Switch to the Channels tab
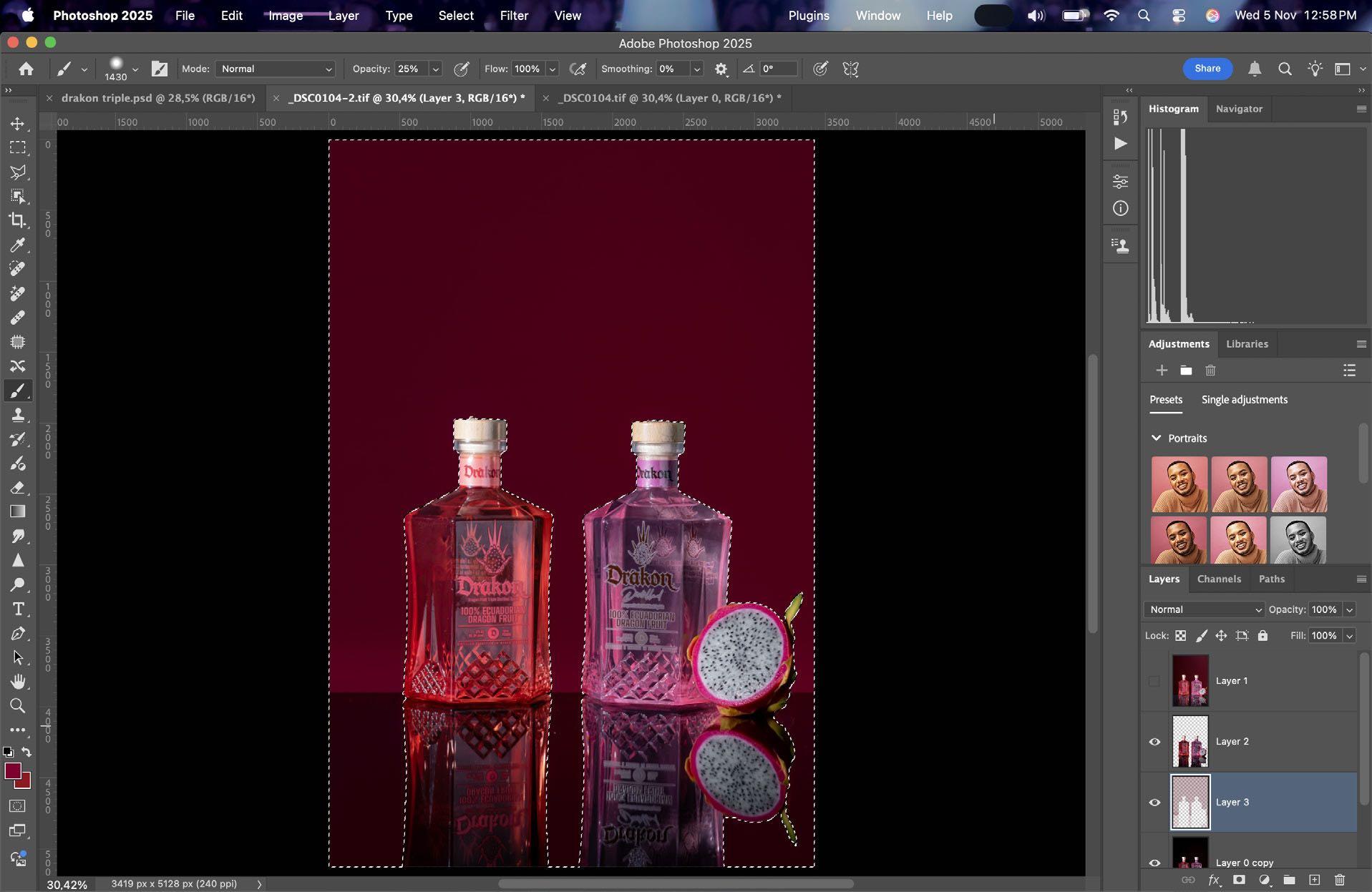 point(1219,579)
